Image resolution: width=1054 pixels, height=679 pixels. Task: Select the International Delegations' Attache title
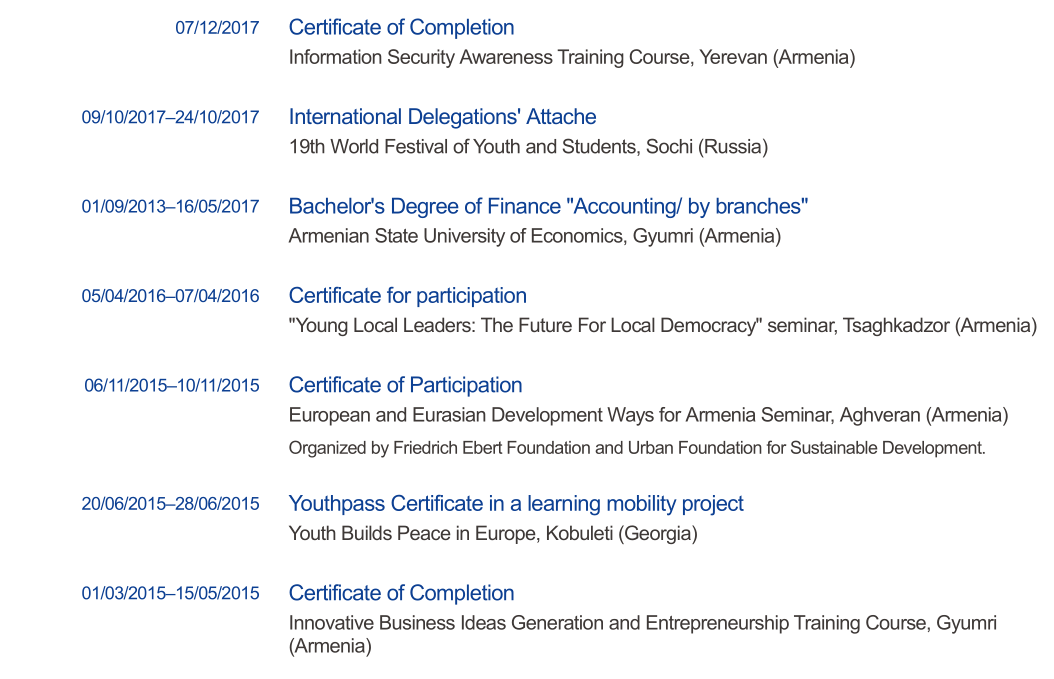pyautogui.click(x=442, y=117)
